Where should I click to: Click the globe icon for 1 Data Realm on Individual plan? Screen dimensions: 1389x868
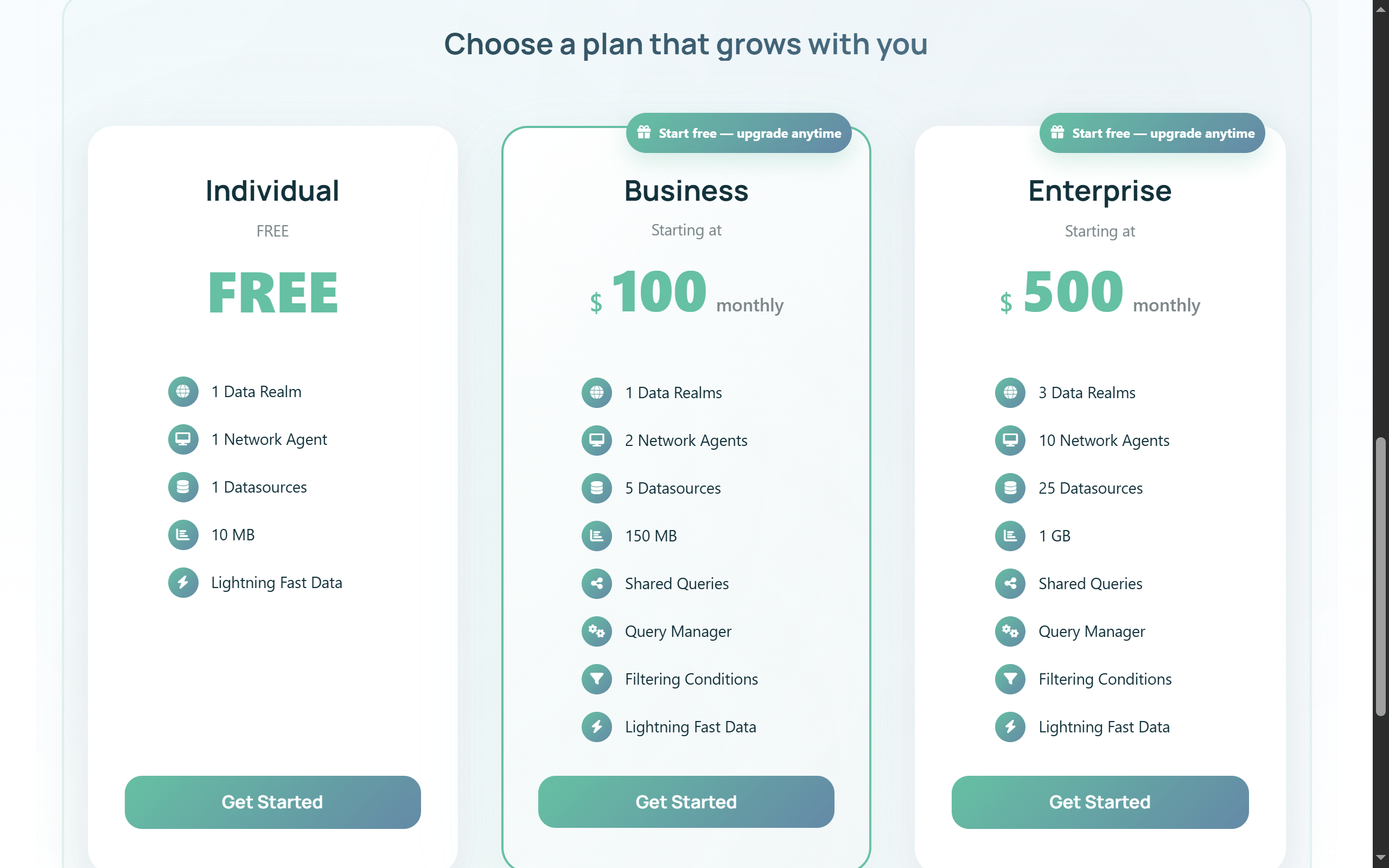click(x=182, y=392)
